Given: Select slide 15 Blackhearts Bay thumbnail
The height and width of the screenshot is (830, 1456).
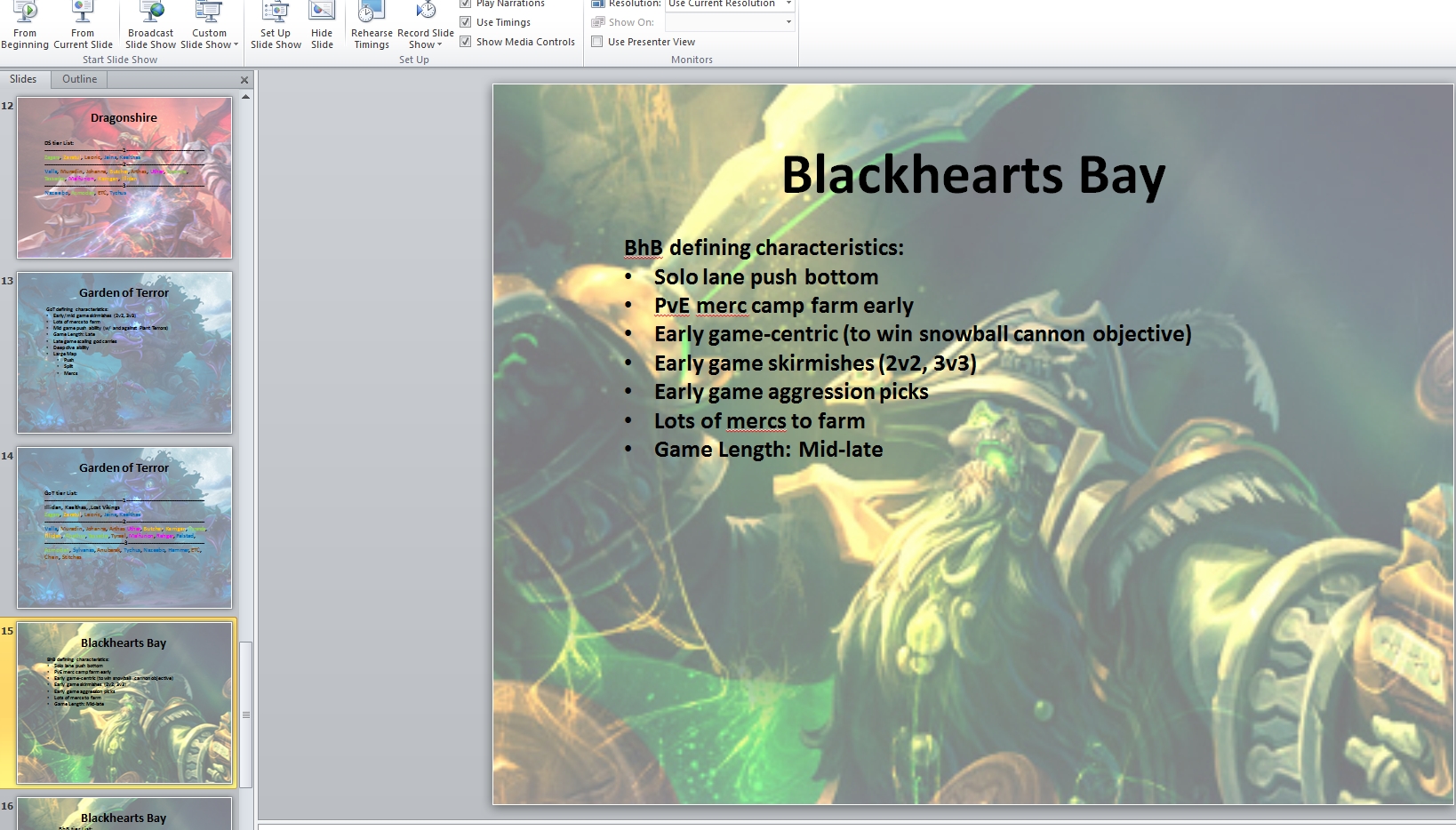Looking at the screenshot, I should pyautogui.click(x=124, y=703).
